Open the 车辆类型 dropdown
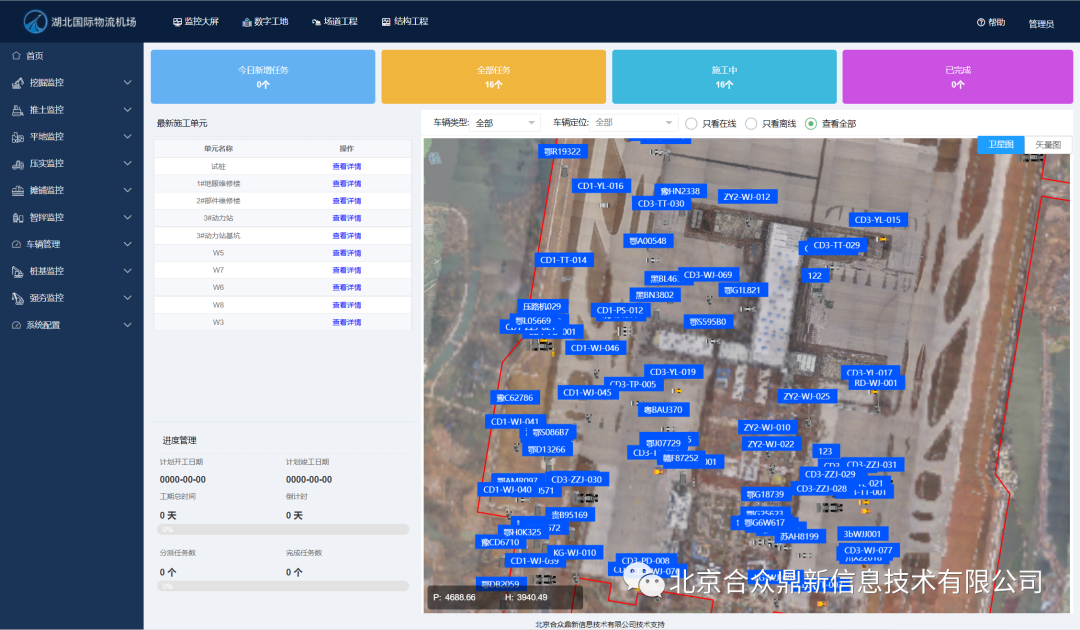This screenshot has width=1080, height=630. [505, 123]
